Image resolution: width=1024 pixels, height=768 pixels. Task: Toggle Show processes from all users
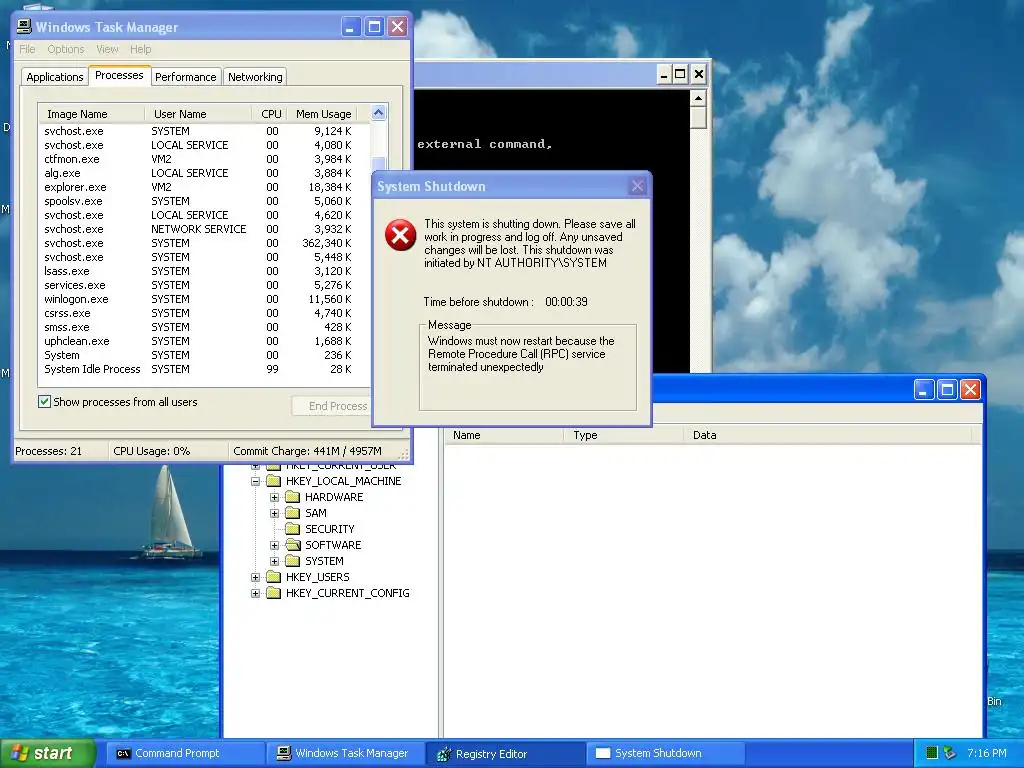coord(44,402)
